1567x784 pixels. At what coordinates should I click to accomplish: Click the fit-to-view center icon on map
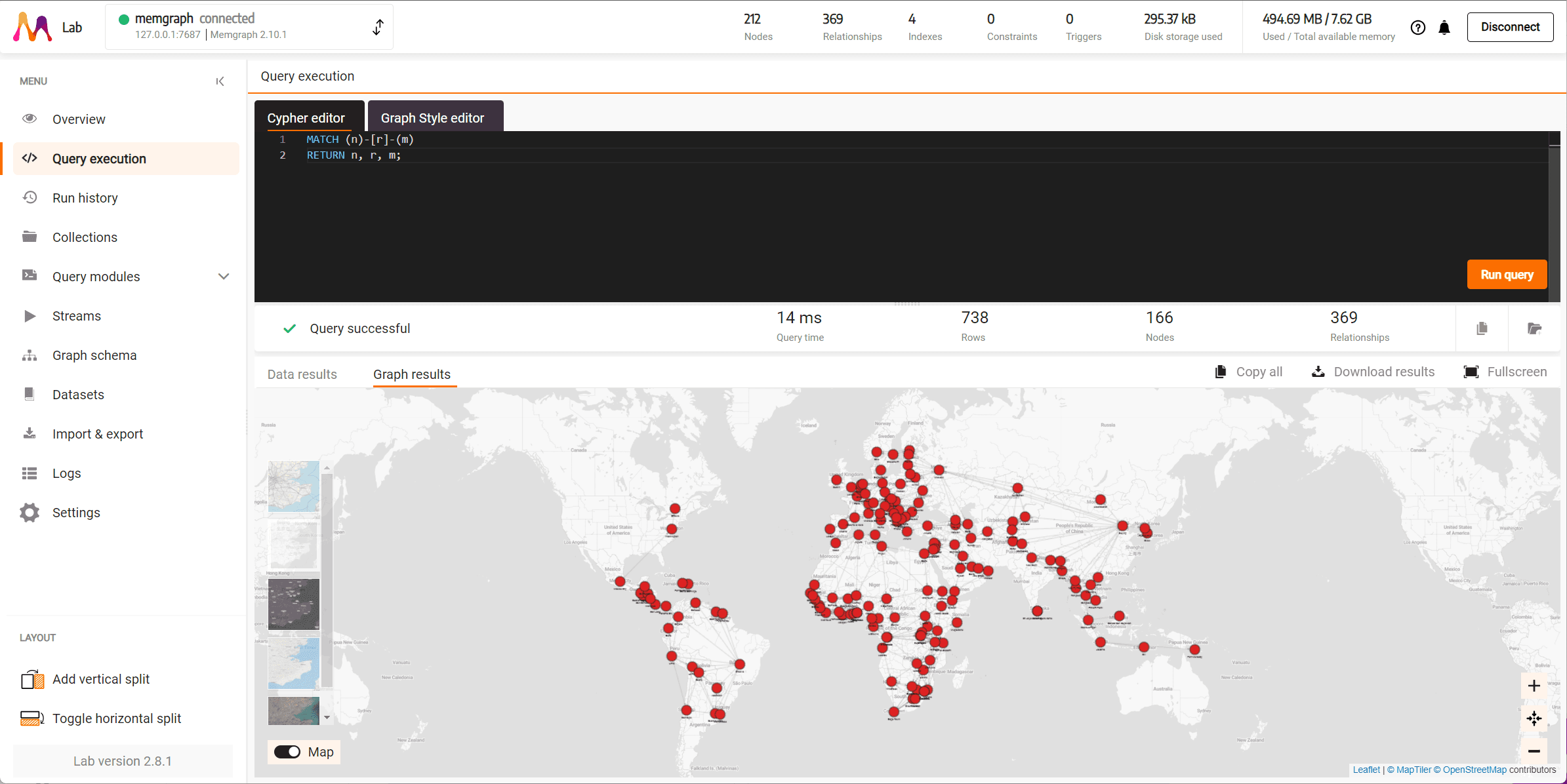(x=1534, y=718)
